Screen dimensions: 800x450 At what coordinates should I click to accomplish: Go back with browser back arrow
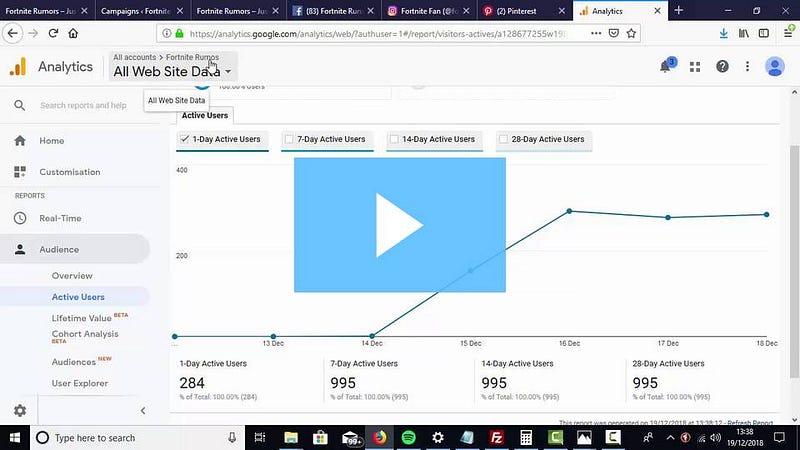(x=12, y=33)
